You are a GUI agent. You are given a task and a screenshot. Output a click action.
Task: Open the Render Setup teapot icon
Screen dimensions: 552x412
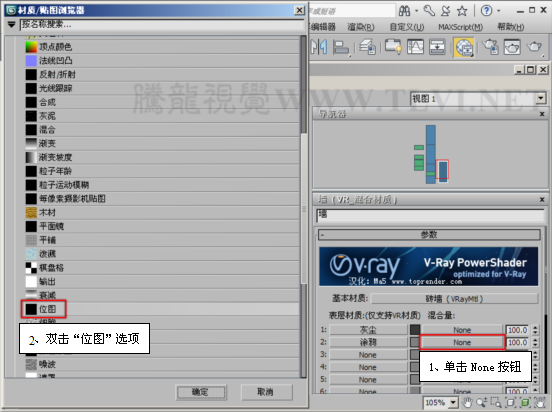click(490, 47)
